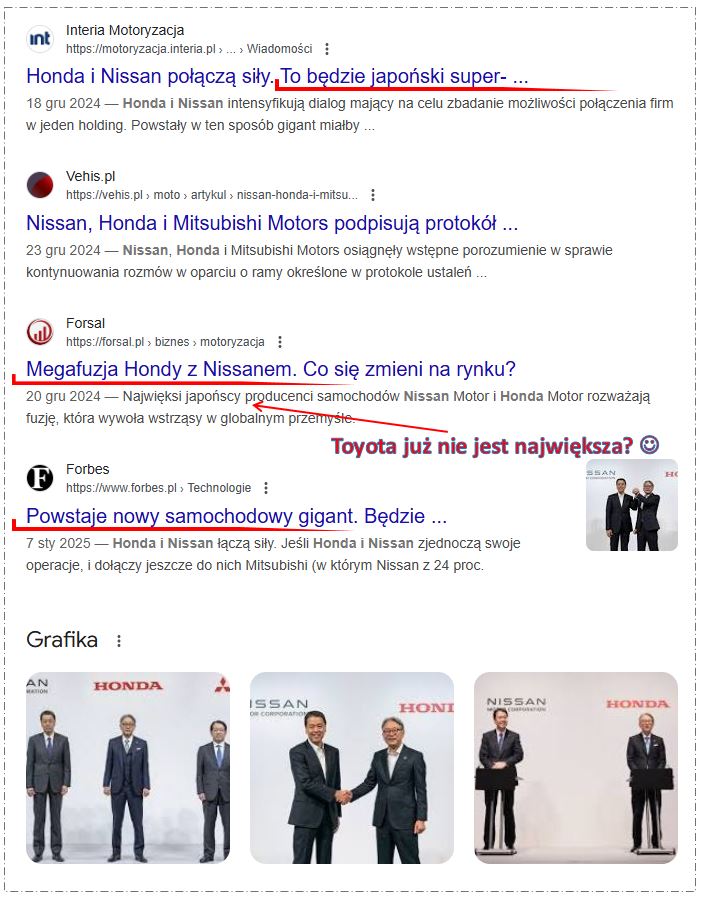
Task: Open 'Nissan, Honda i Mitsubishi Motors' headline
Action: 272,222
